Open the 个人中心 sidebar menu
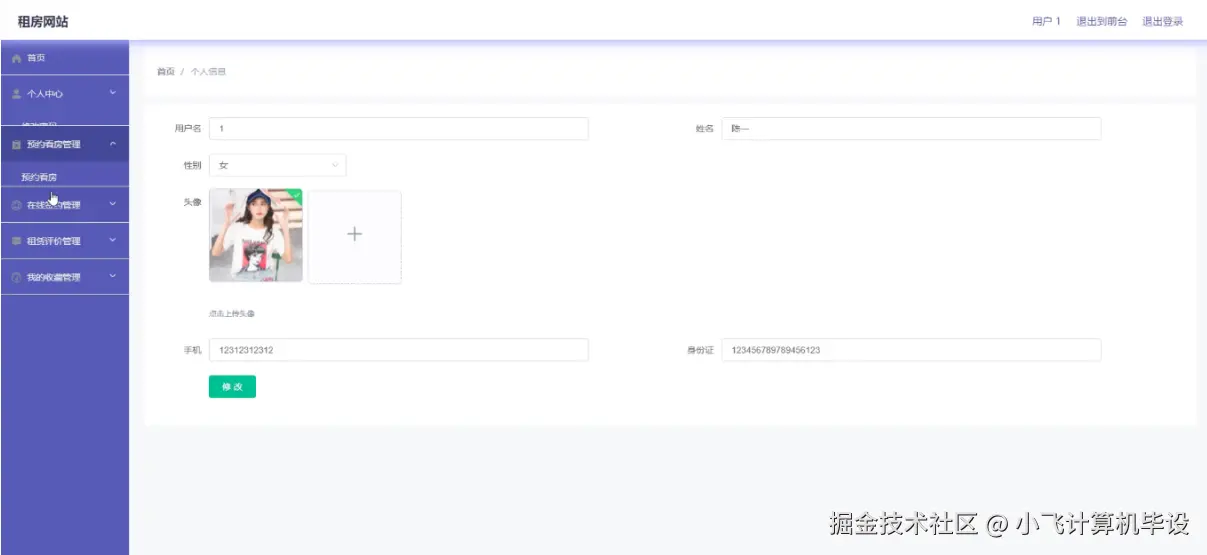The height and width of the screenshot is (555, 1207). (x=64, y=94)
